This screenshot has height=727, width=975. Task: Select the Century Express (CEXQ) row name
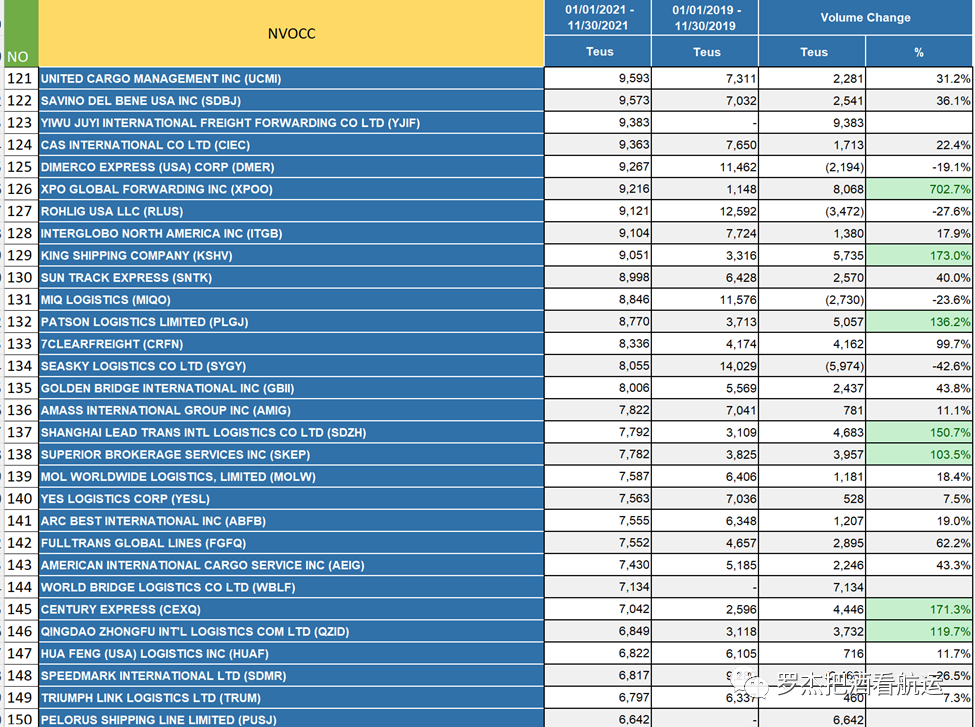(291, 609)
